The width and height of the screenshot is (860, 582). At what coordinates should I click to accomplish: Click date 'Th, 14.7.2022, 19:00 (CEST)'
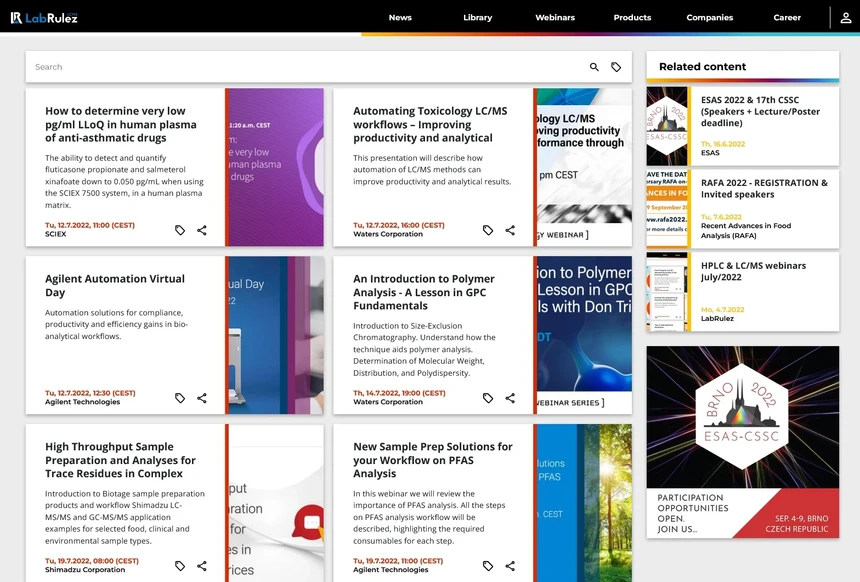click(x=399, y=393)
